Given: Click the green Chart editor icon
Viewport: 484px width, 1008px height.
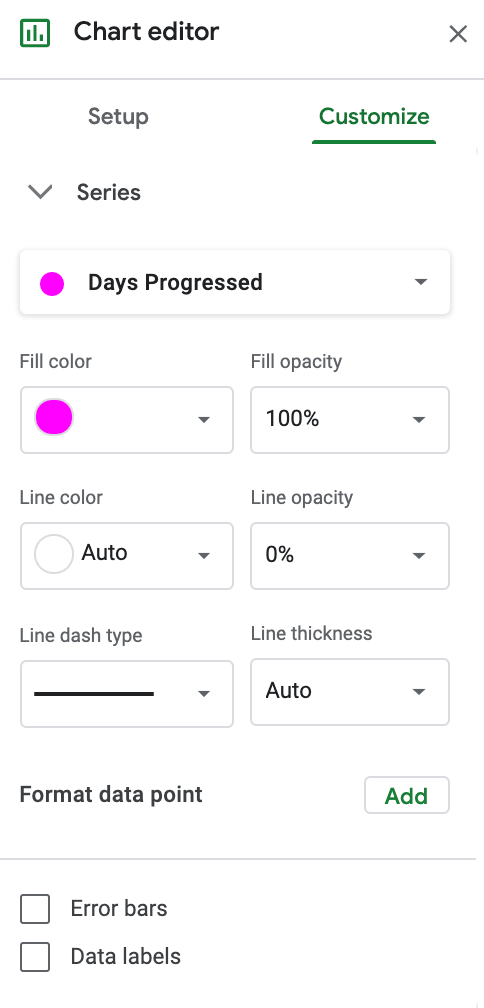Looking at the screenshot, I should tap(35, 32).
